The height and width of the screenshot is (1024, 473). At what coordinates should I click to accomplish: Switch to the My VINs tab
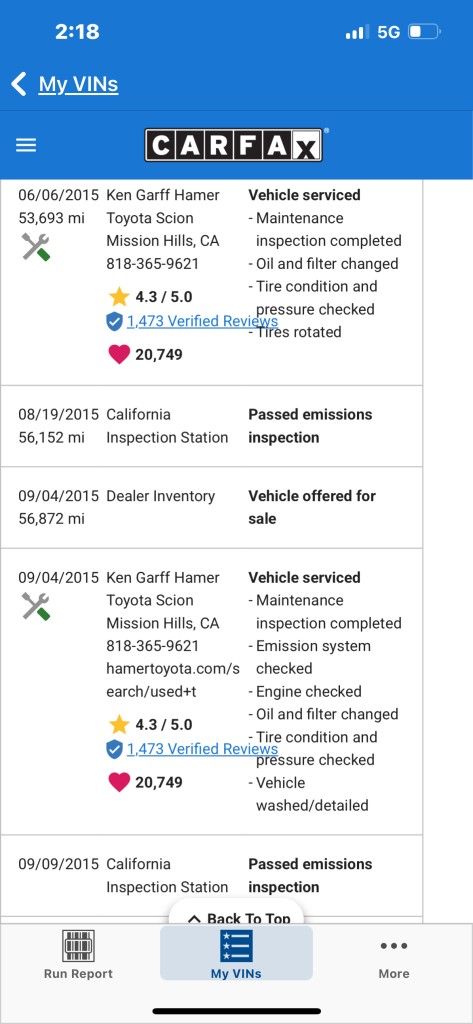point(236,953)
